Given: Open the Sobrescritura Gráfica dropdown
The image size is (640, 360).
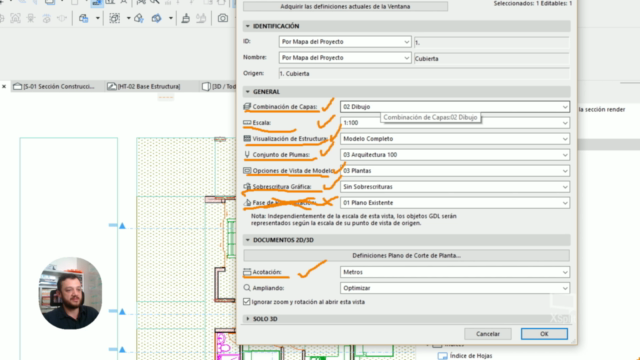Looking at the screenshot, I should [x=455, y=187].
